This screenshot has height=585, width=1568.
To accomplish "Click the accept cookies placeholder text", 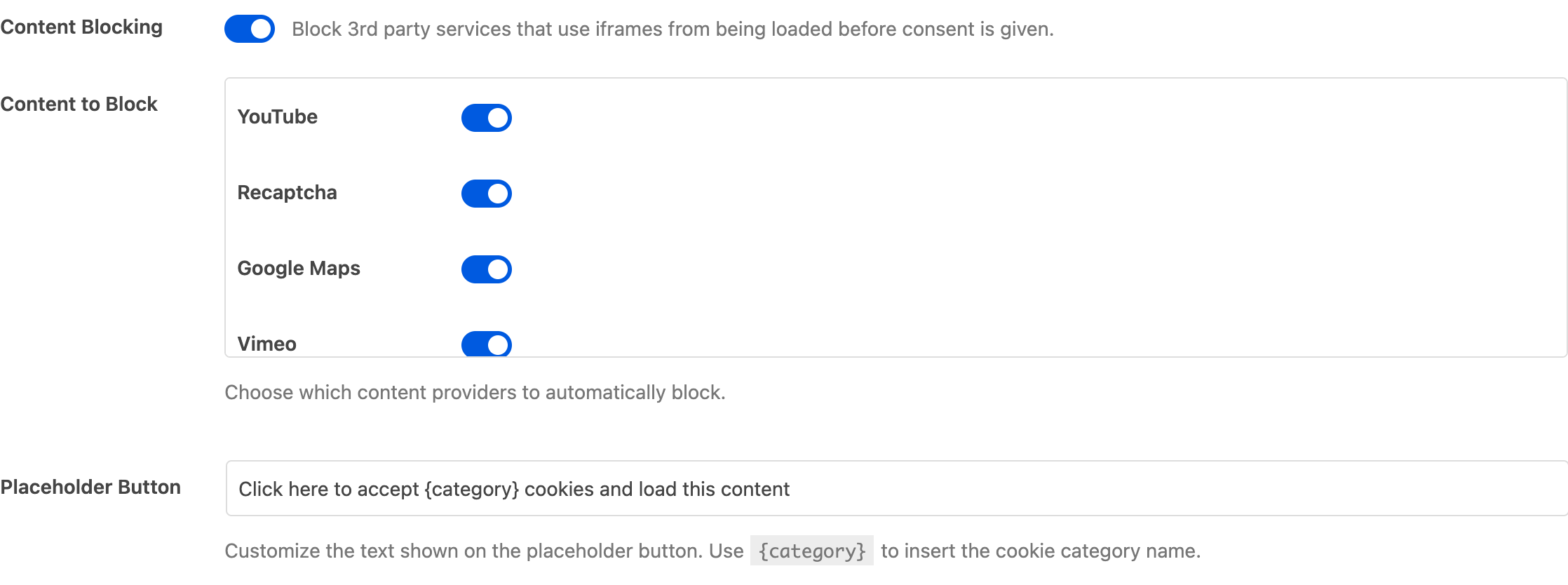I will [x=515, y=489].
